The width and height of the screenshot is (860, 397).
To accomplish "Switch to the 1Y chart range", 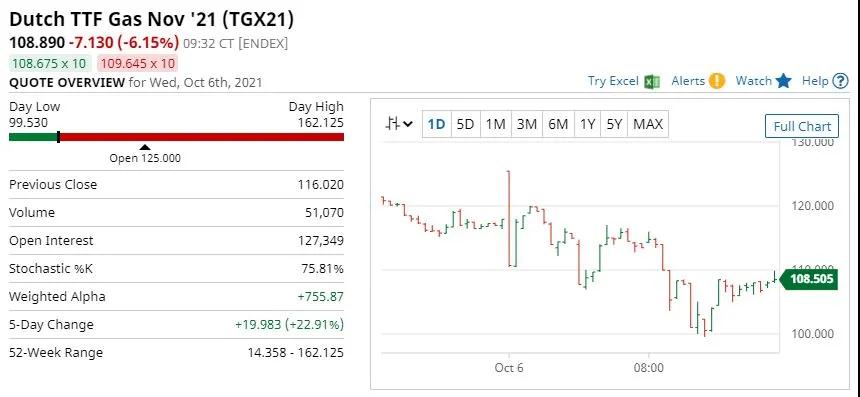I will pyautogui.click(x=587, y=124).
